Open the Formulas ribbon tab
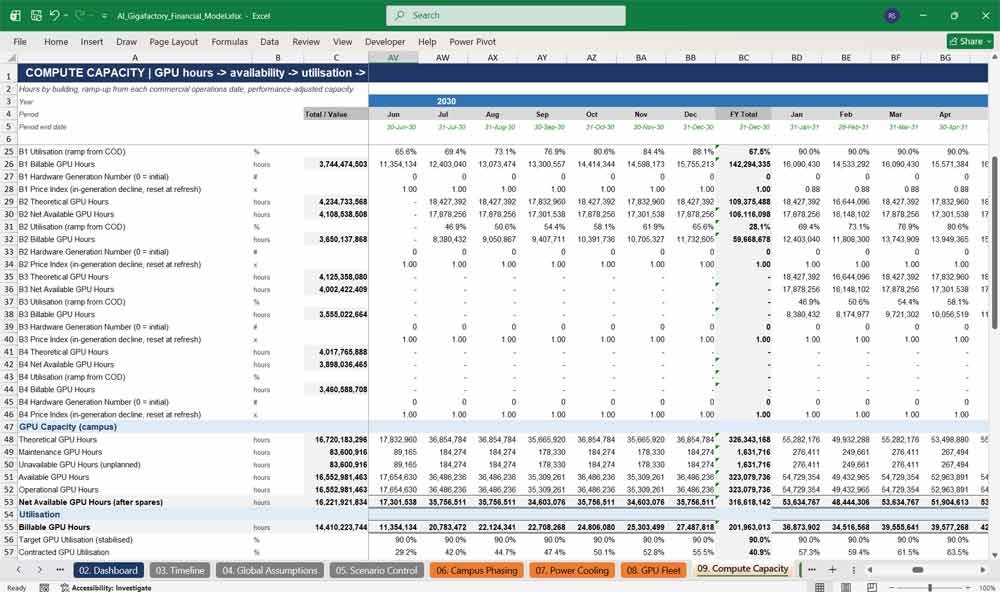 (x=230, y=41)
